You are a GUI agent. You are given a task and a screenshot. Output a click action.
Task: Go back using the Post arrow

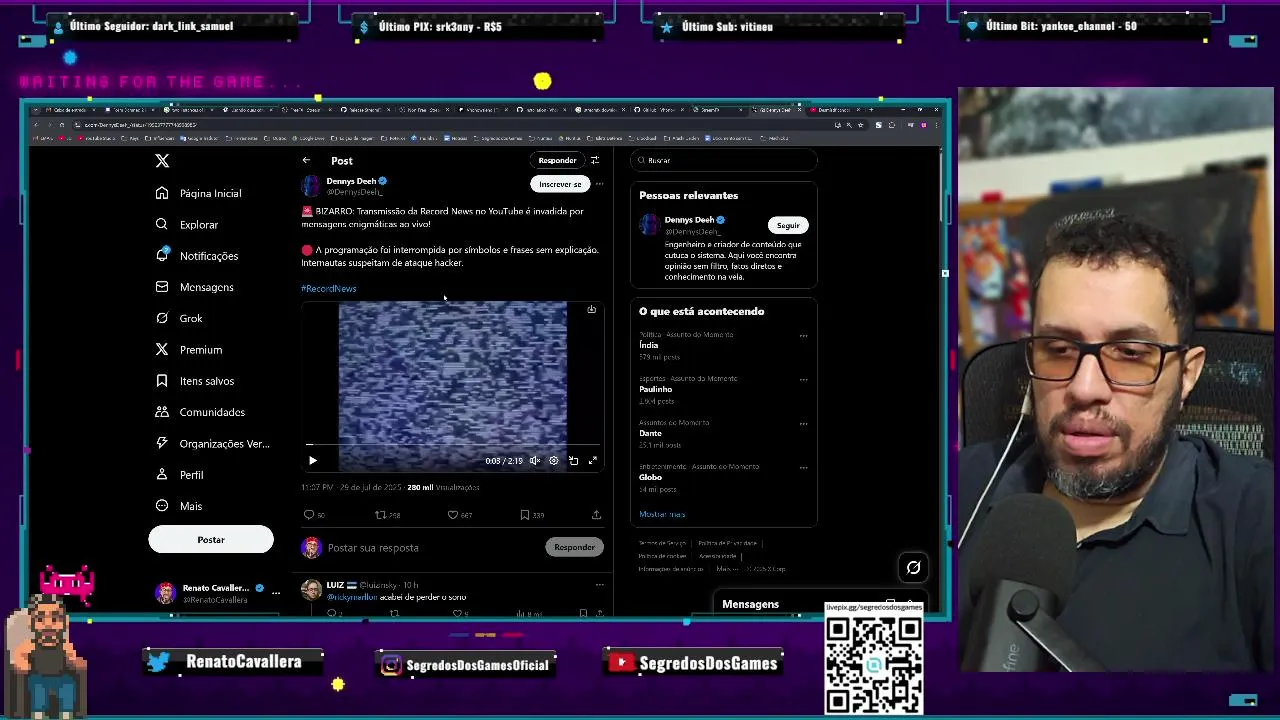point(307,160)
